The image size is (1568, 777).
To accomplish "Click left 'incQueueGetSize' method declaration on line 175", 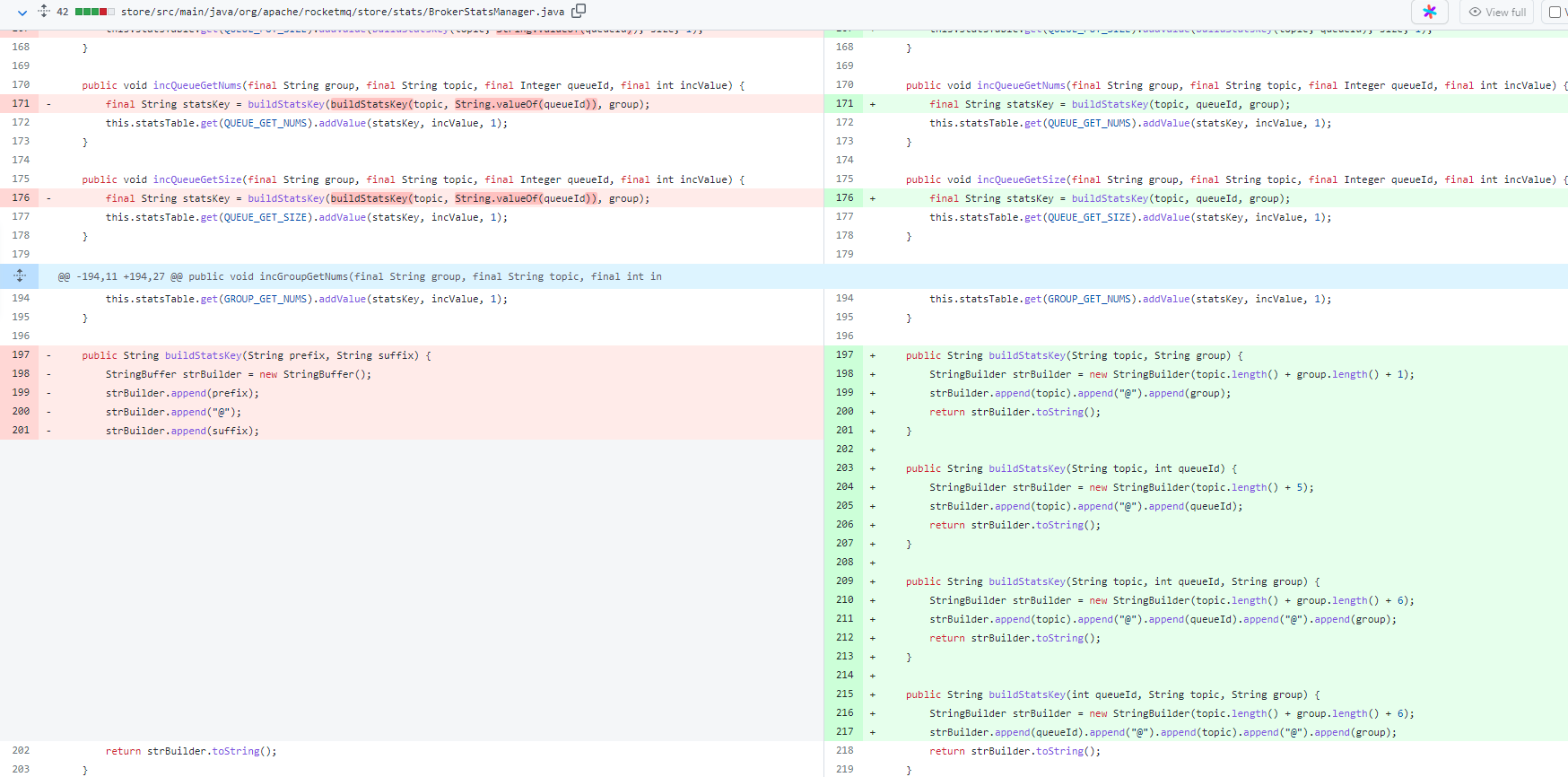I will [414, 179].
